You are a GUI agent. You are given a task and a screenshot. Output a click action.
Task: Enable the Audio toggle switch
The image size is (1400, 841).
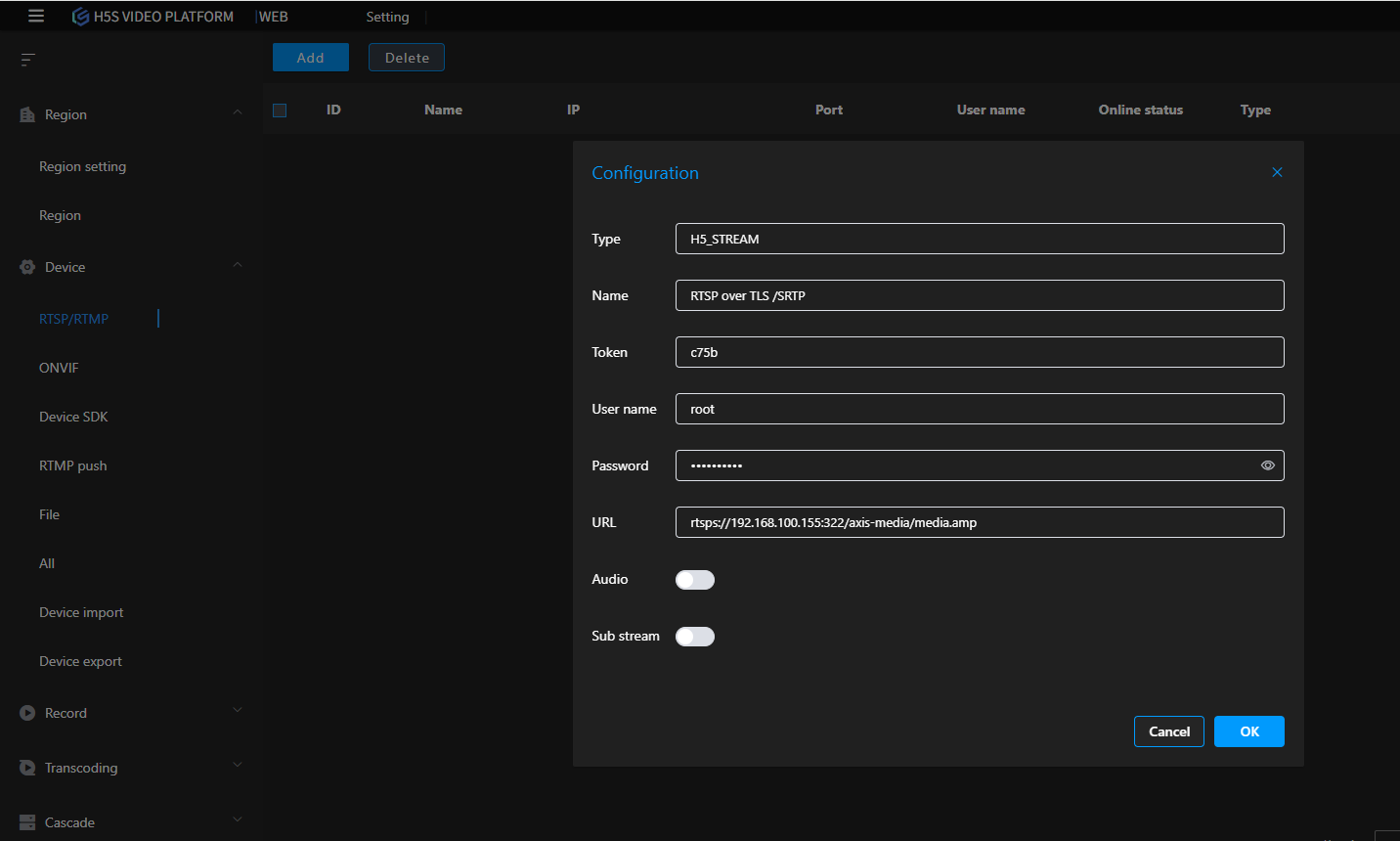tap(695, 580)
